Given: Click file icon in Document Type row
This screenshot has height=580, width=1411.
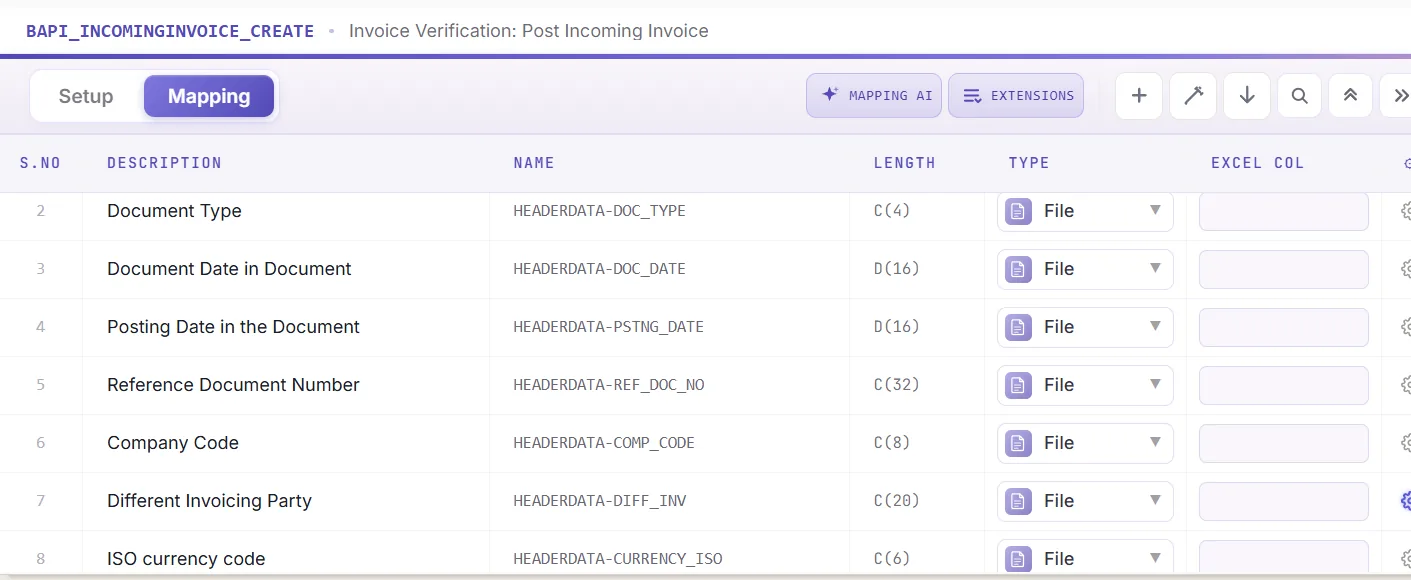Looking at the screenshot, I should tap(1018, 211).
